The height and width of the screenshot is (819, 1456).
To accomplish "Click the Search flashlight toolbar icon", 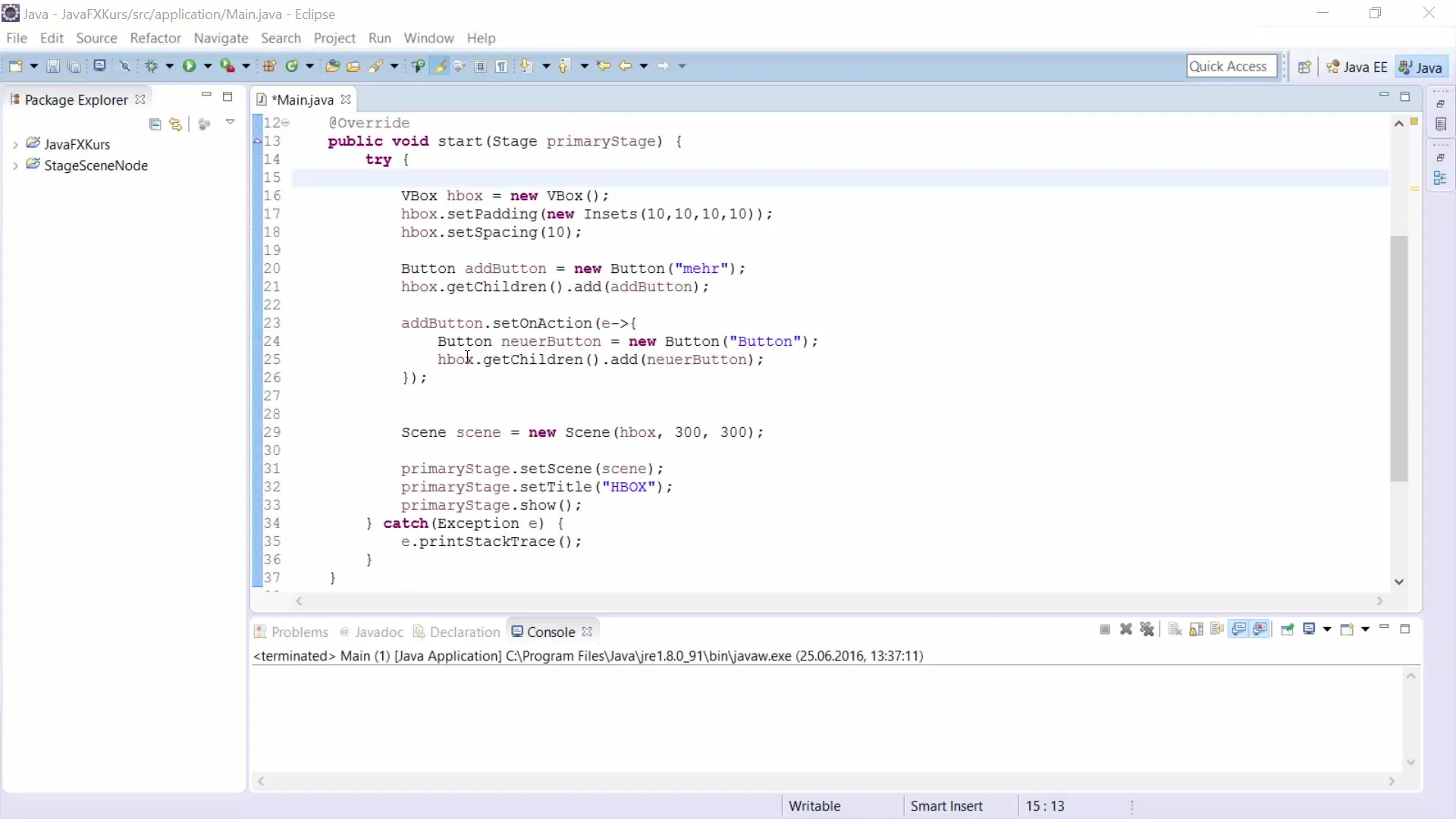I will [x=376, y=66].
